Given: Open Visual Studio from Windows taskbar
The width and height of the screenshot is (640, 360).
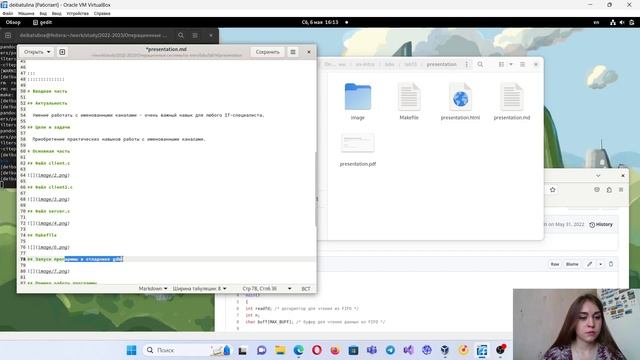Looking at the screenshot, I should [x=409, y=350].
